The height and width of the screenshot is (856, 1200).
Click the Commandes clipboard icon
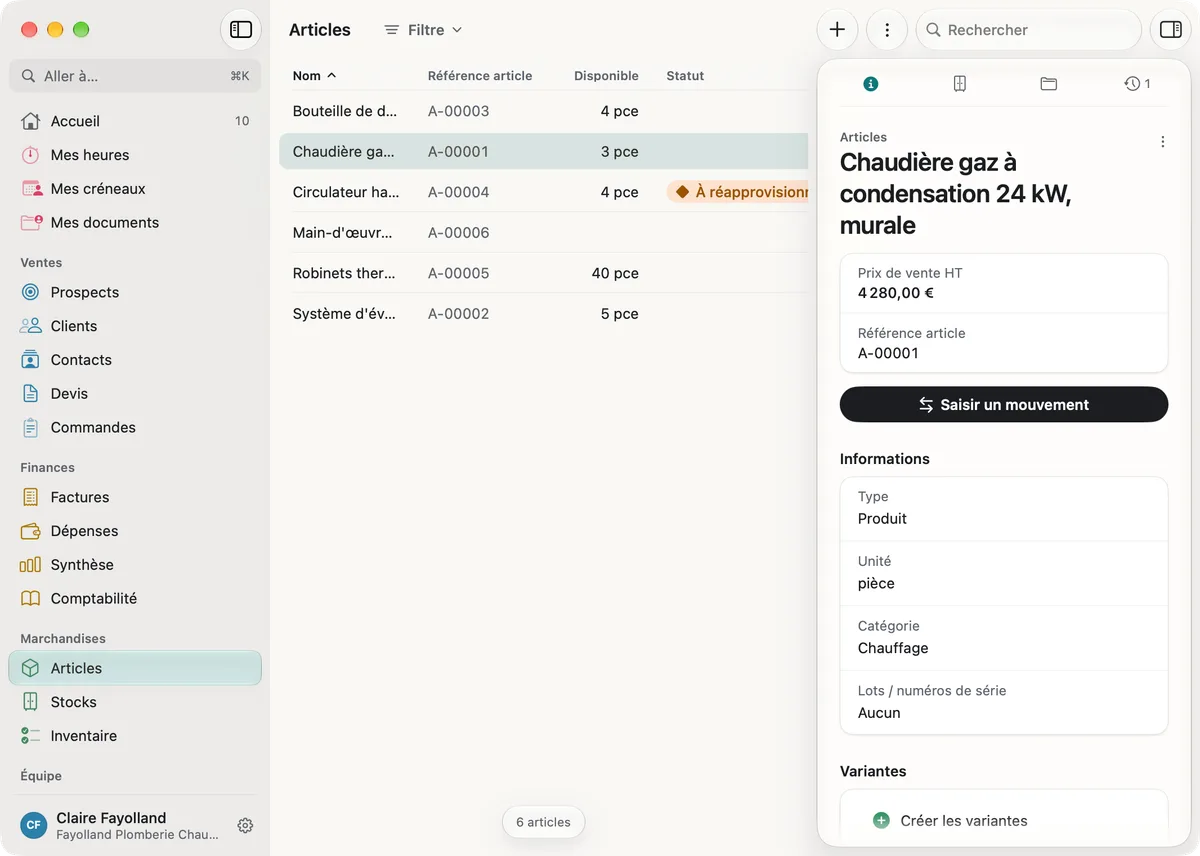[x=31, y=427]
